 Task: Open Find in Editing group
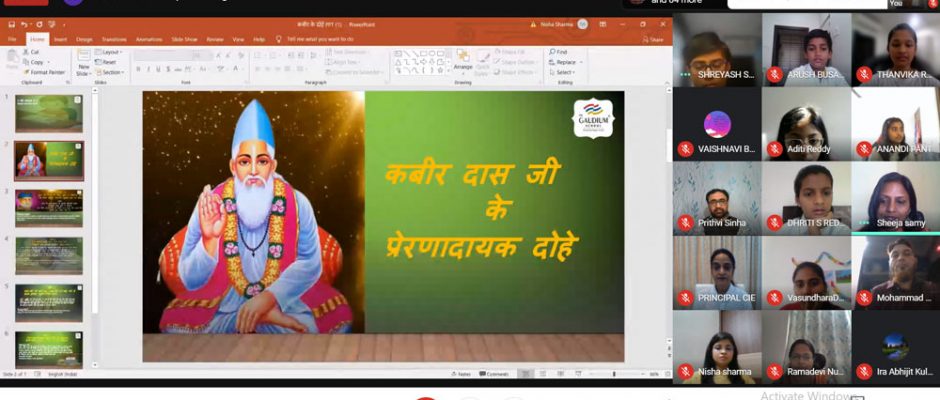tap(558, 52)
